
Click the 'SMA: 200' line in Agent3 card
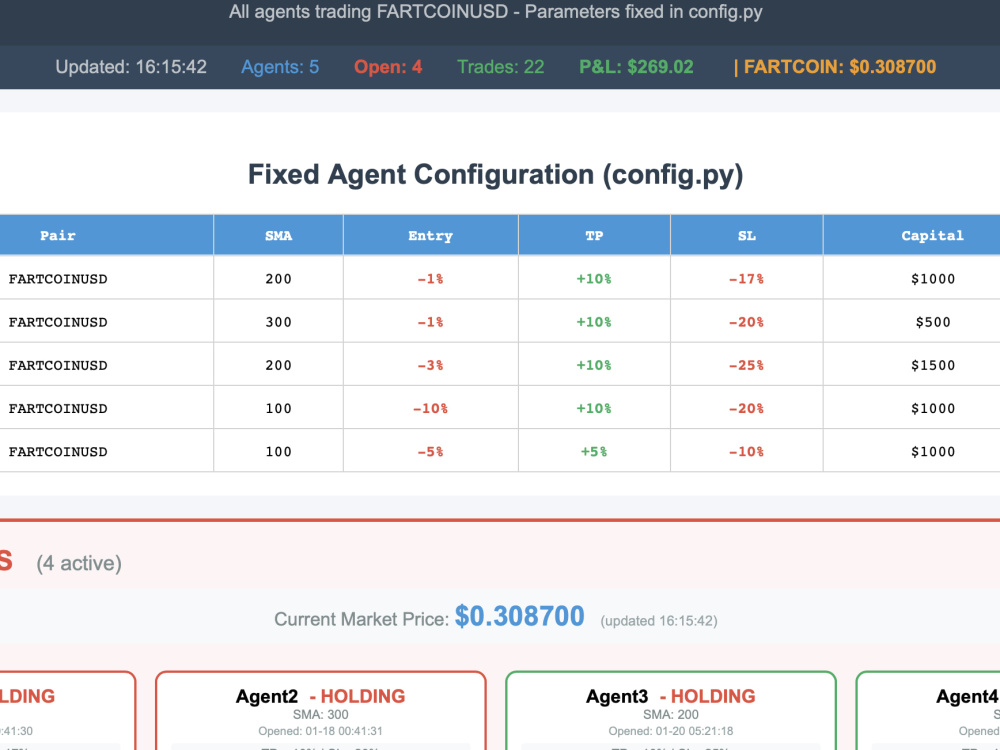coord(670,714)
